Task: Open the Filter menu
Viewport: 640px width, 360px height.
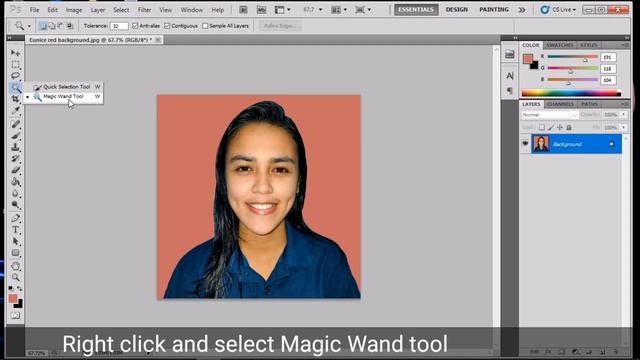Action: (x=144, y=10)
